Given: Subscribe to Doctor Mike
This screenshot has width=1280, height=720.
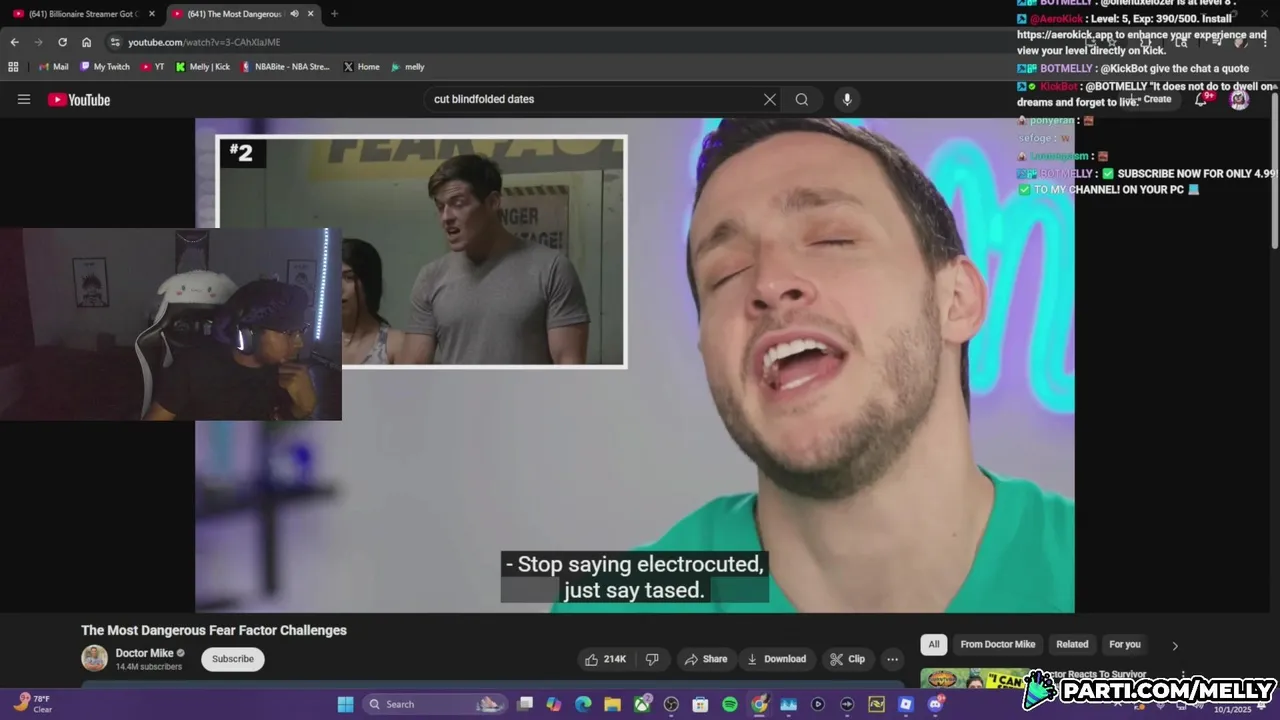Looking at the screenshot, I should pos(232,659).
